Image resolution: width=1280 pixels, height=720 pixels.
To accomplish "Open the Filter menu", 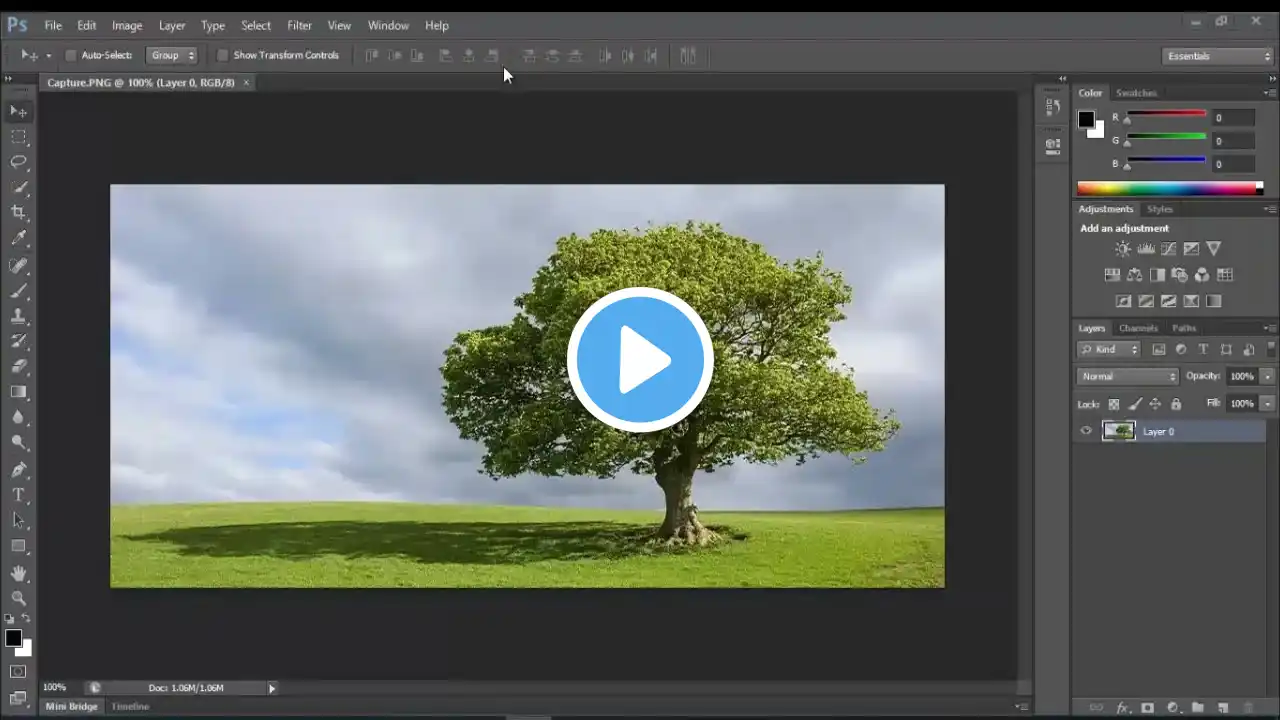I will coord(299,25).
